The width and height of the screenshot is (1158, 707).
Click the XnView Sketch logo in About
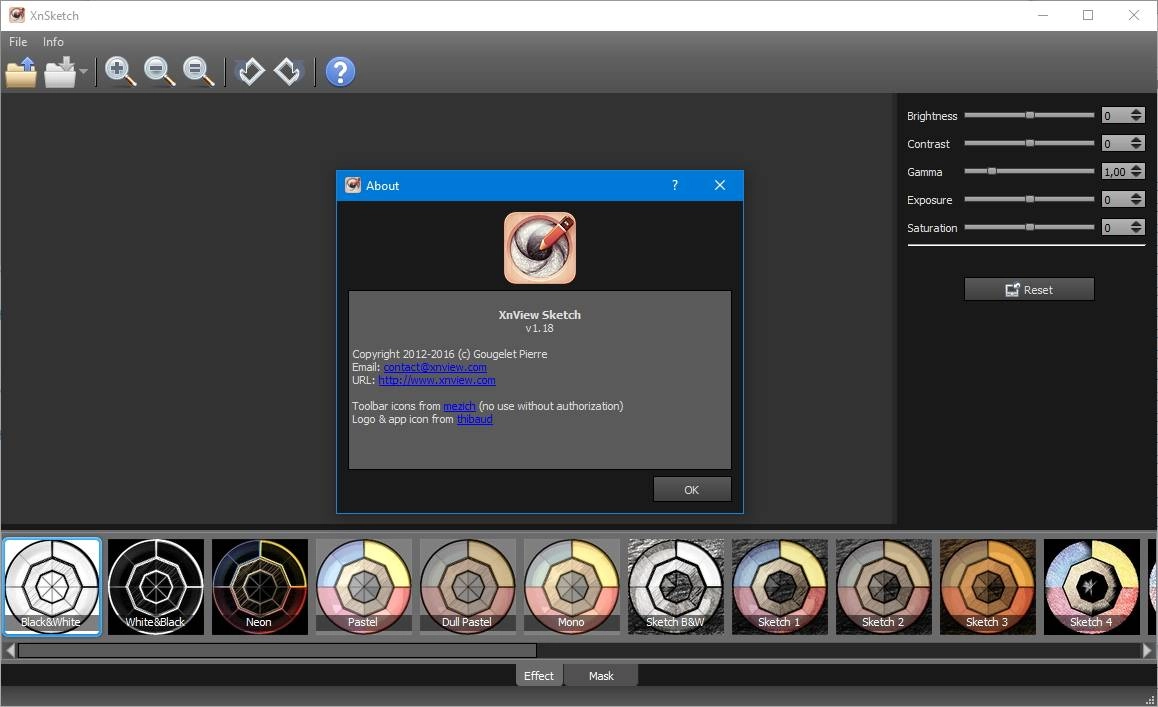(540, 248)
